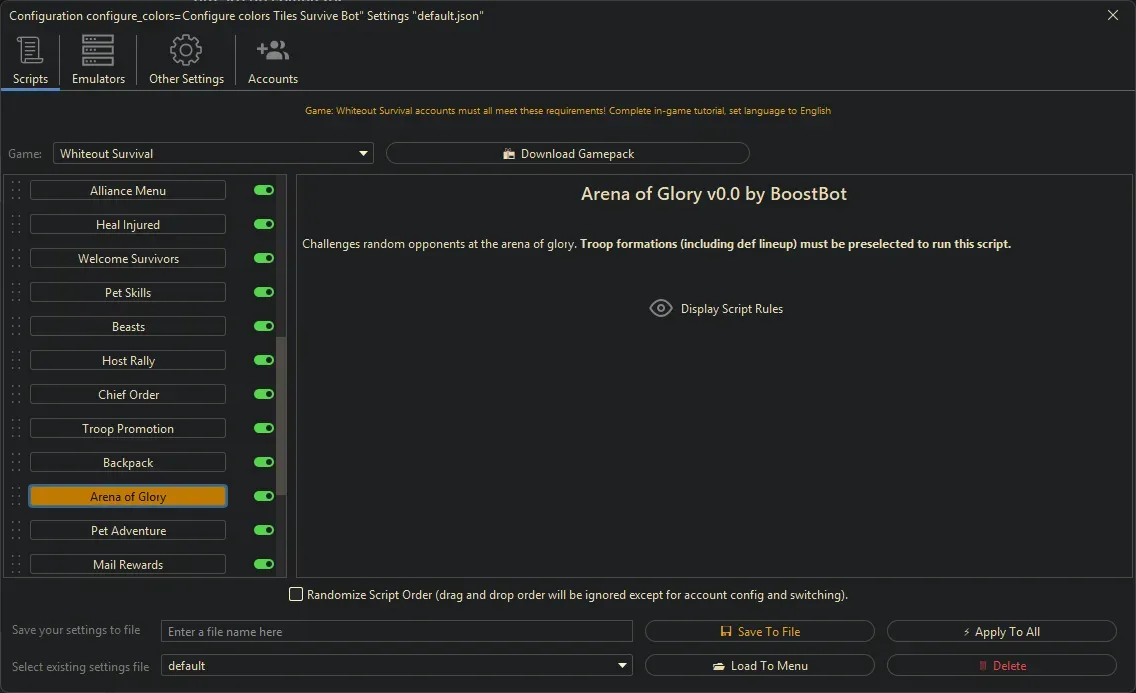Disable the Heal Injured script toggle
Image resolution: width=1136 pixels, height=693 pixels.
(x=264, y=225)
